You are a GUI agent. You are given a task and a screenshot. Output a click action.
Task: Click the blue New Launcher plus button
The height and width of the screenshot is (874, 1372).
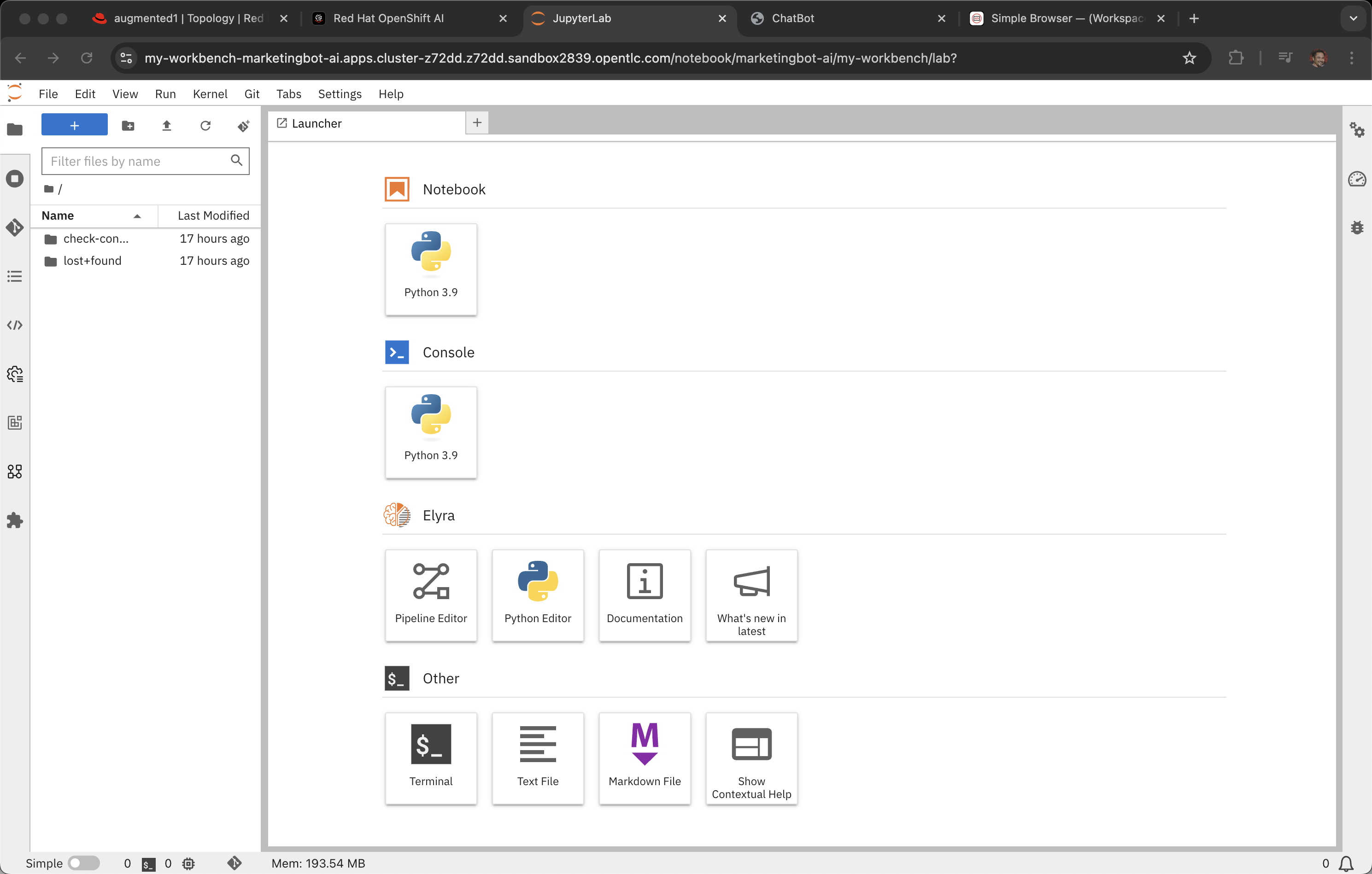[74, 125]
